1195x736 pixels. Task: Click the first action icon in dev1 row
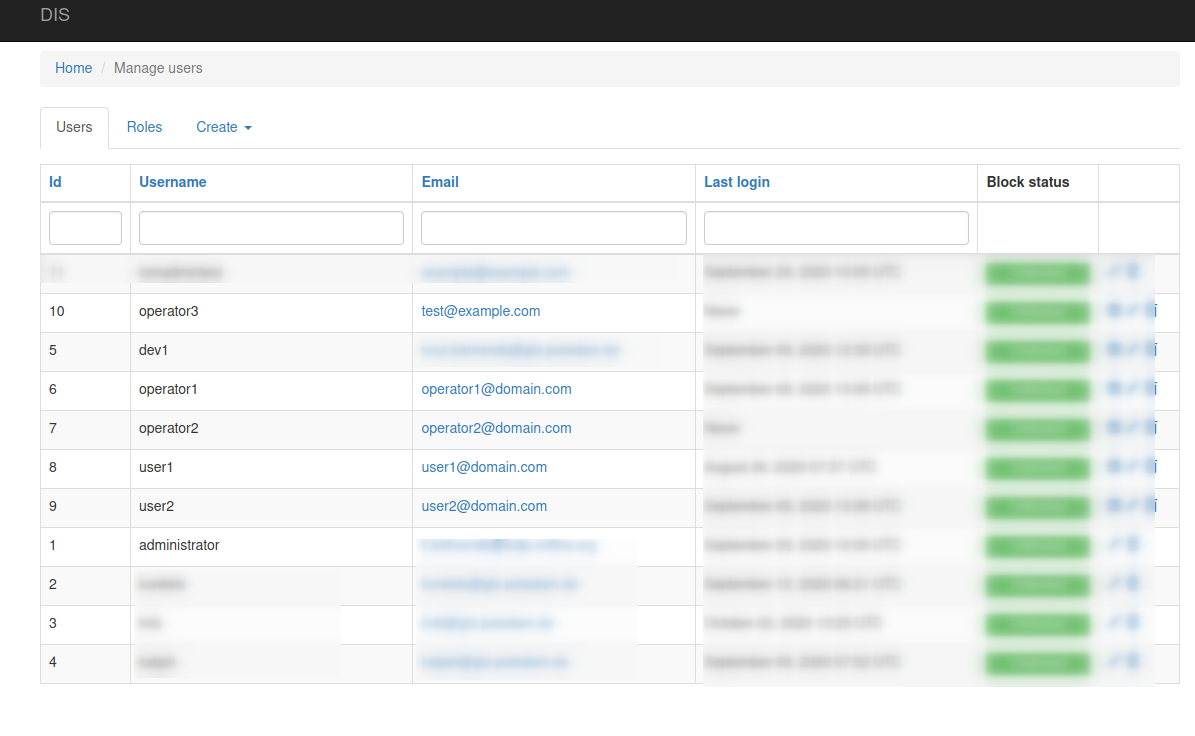pyautogui.click(x=1114, y=350)
